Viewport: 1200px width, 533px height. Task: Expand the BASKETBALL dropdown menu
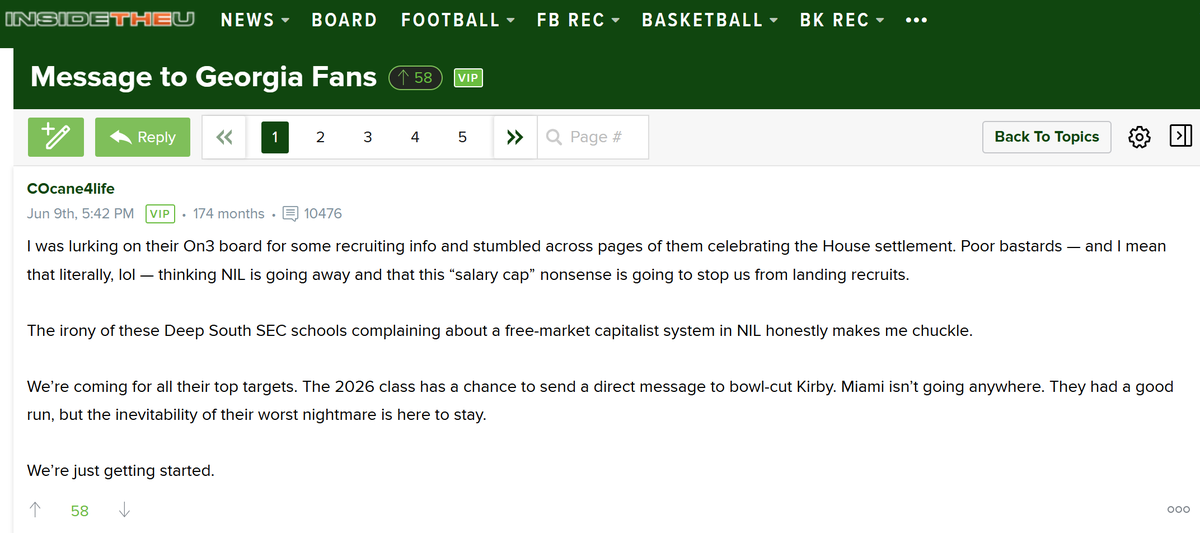click(x=710, y=20)
